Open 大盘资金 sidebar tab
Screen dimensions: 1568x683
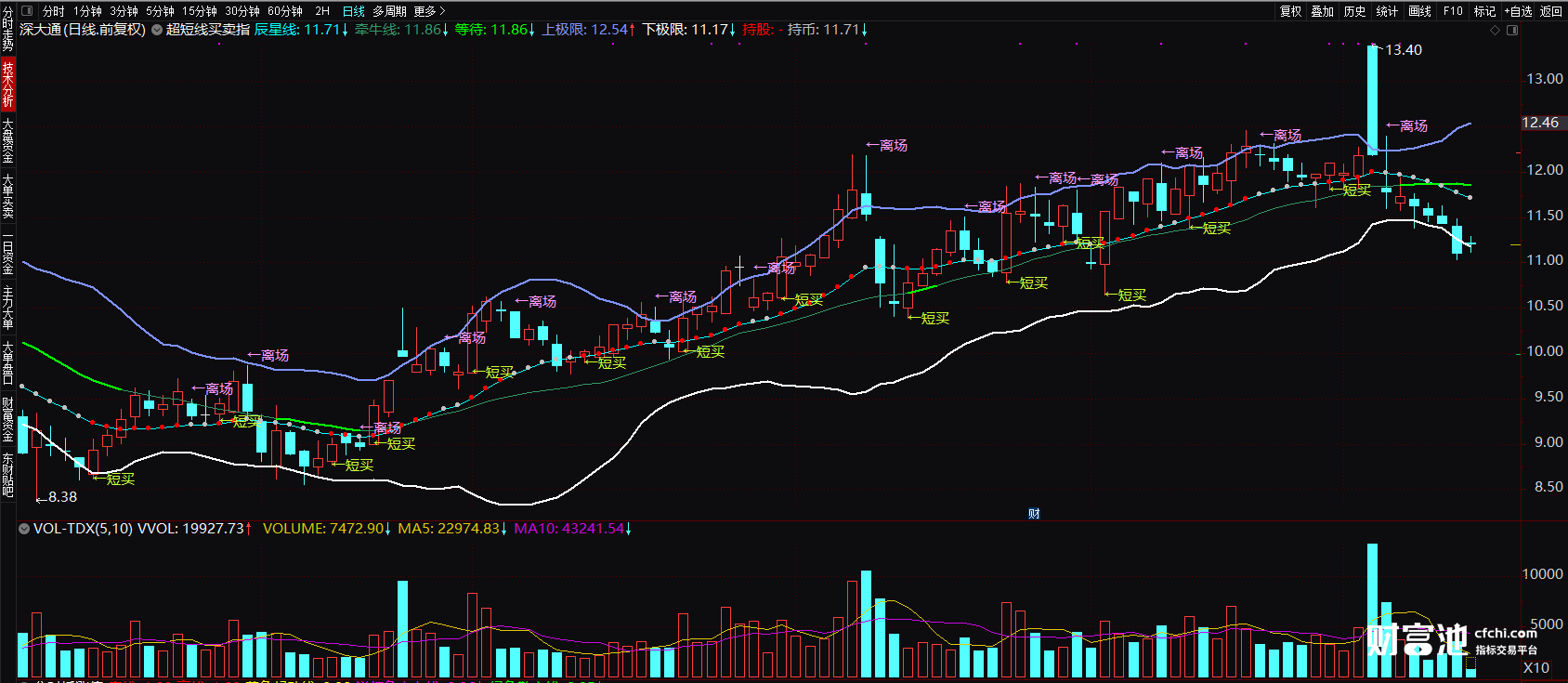7,140
